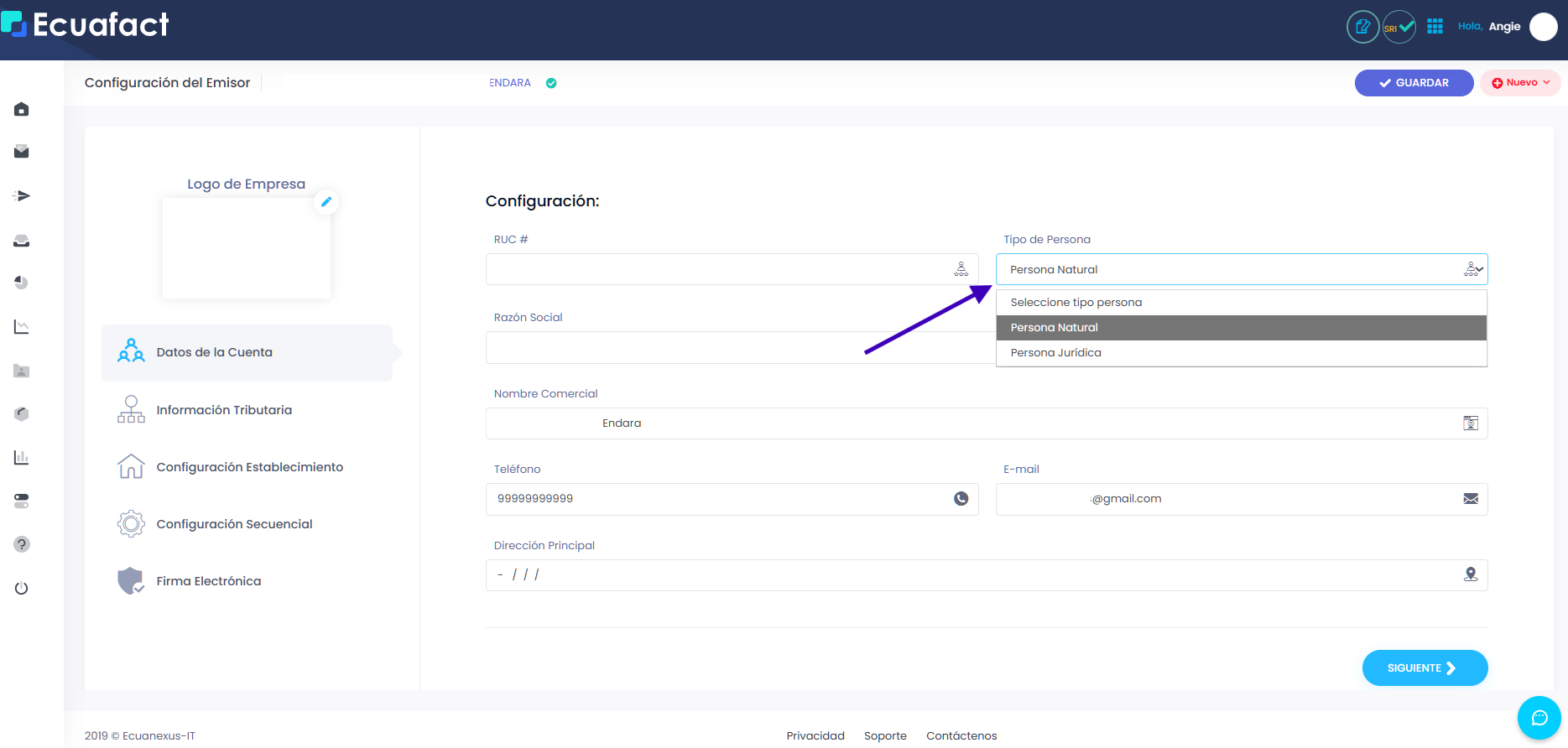Click the SRI checkmark status icon
Viewport: 1568px width, 748px height.
pos(1399,27)
